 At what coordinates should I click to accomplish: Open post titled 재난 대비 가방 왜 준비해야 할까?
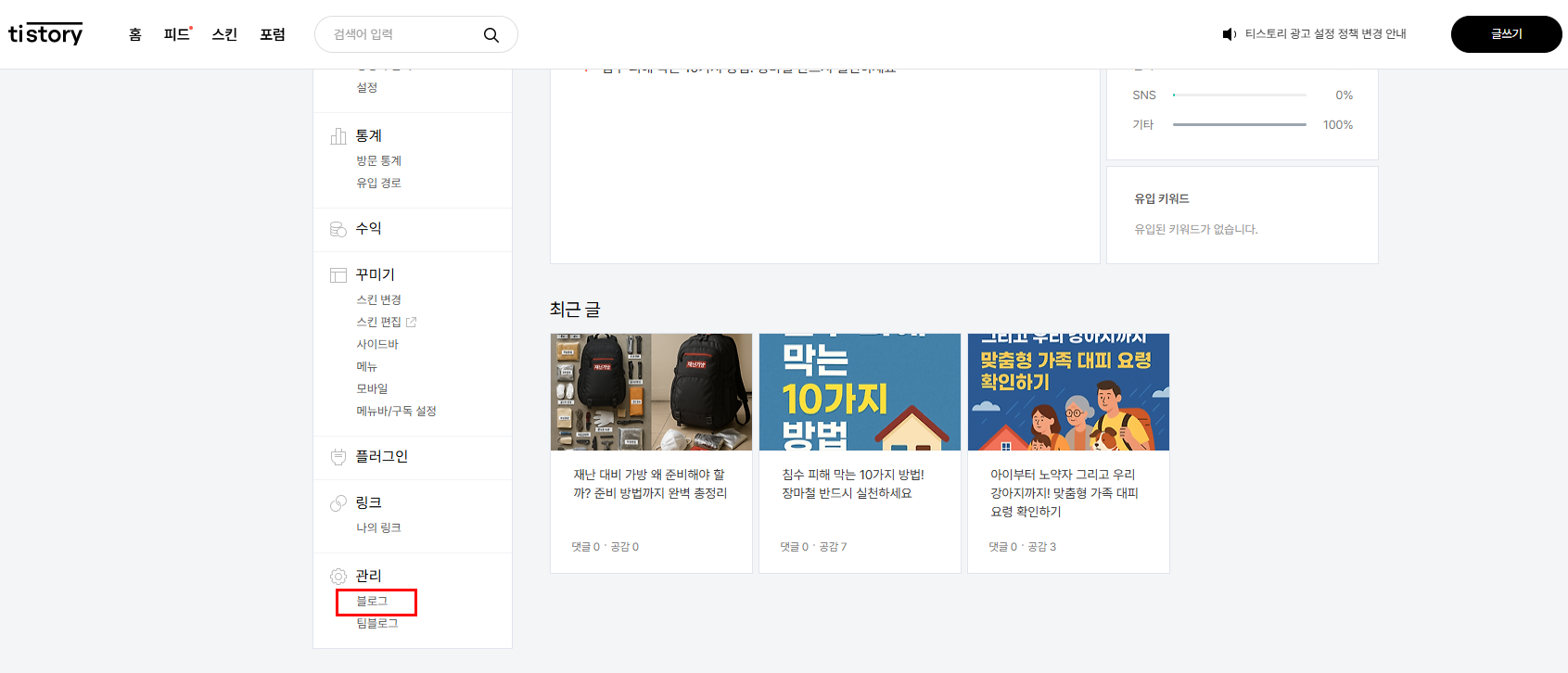pos(650,484)
